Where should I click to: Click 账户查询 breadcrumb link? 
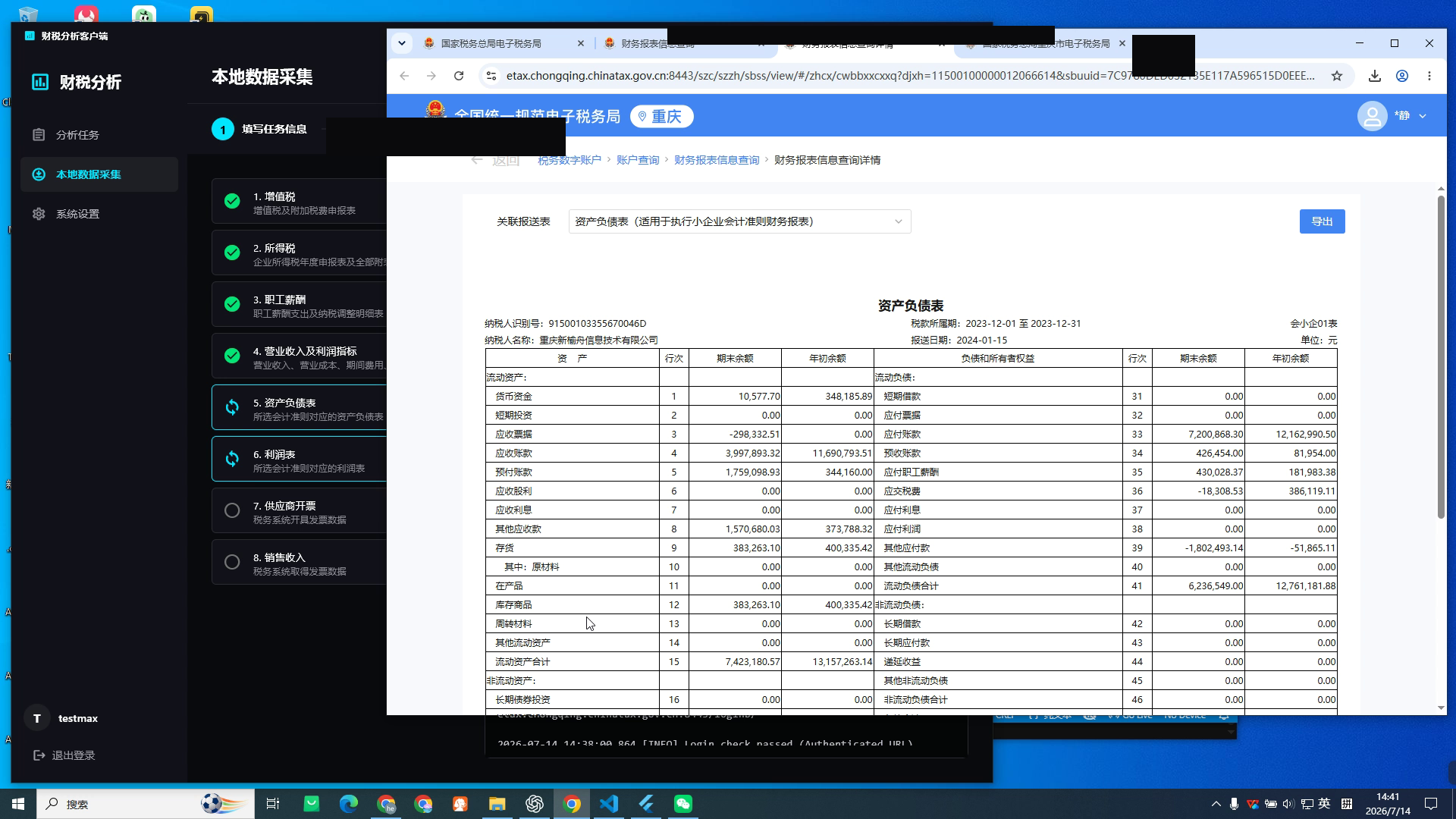(x=638, y=160)
